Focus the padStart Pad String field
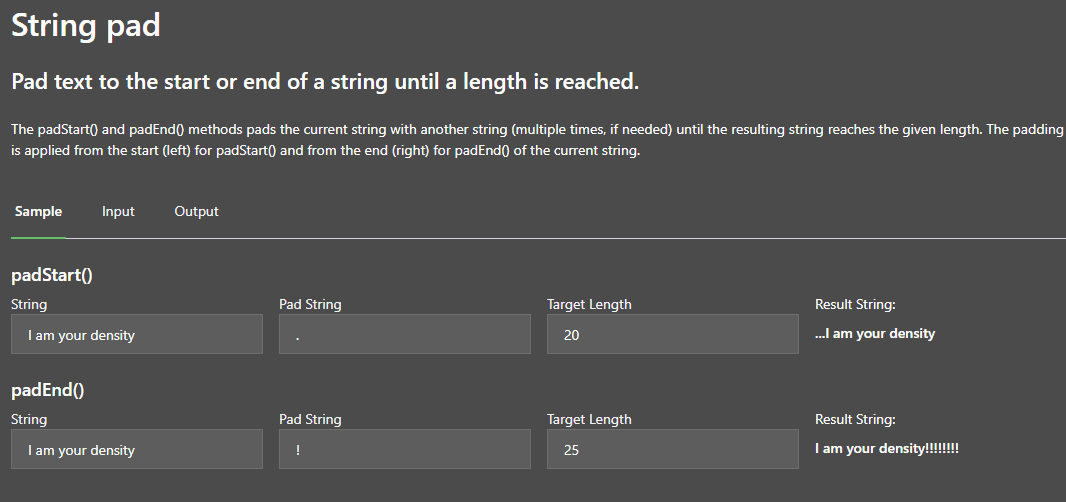 click(405, 335)
